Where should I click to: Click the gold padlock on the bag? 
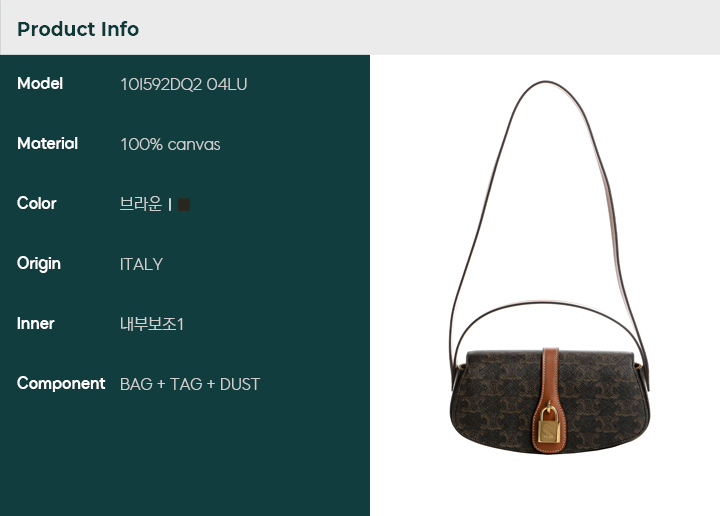point(549,423)
